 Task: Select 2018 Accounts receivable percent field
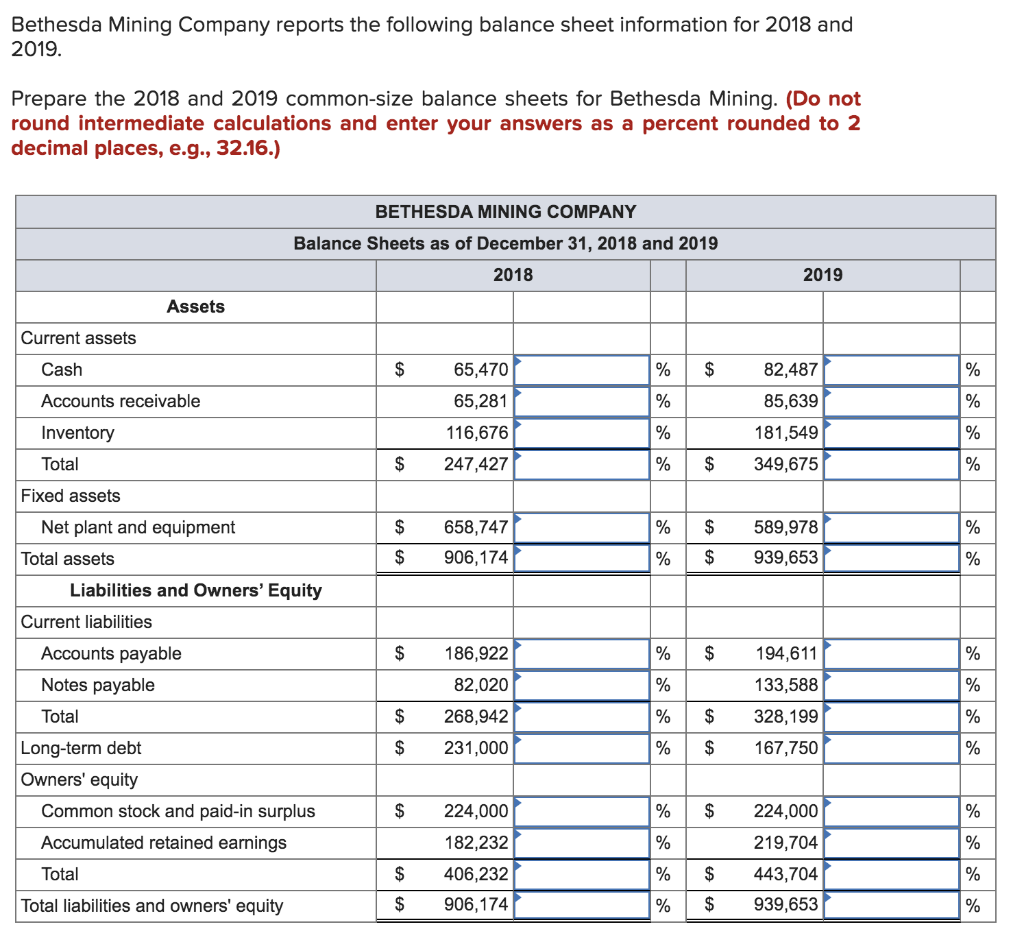point(581,401)
